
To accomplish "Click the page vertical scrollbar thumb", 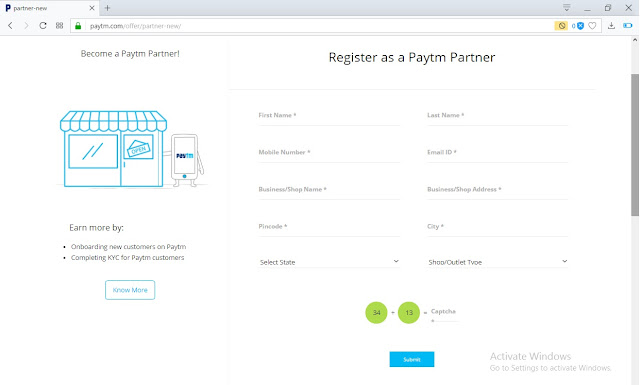I will click(635, 145).
